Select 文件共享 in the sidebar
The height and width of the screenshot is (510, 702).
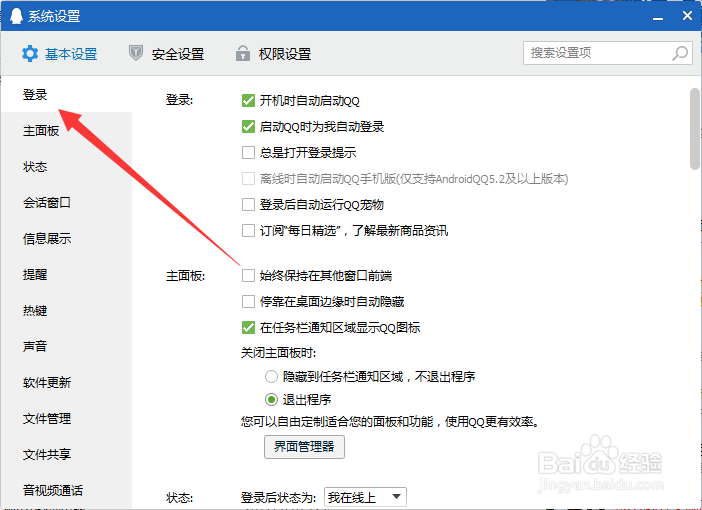point(66,454)
